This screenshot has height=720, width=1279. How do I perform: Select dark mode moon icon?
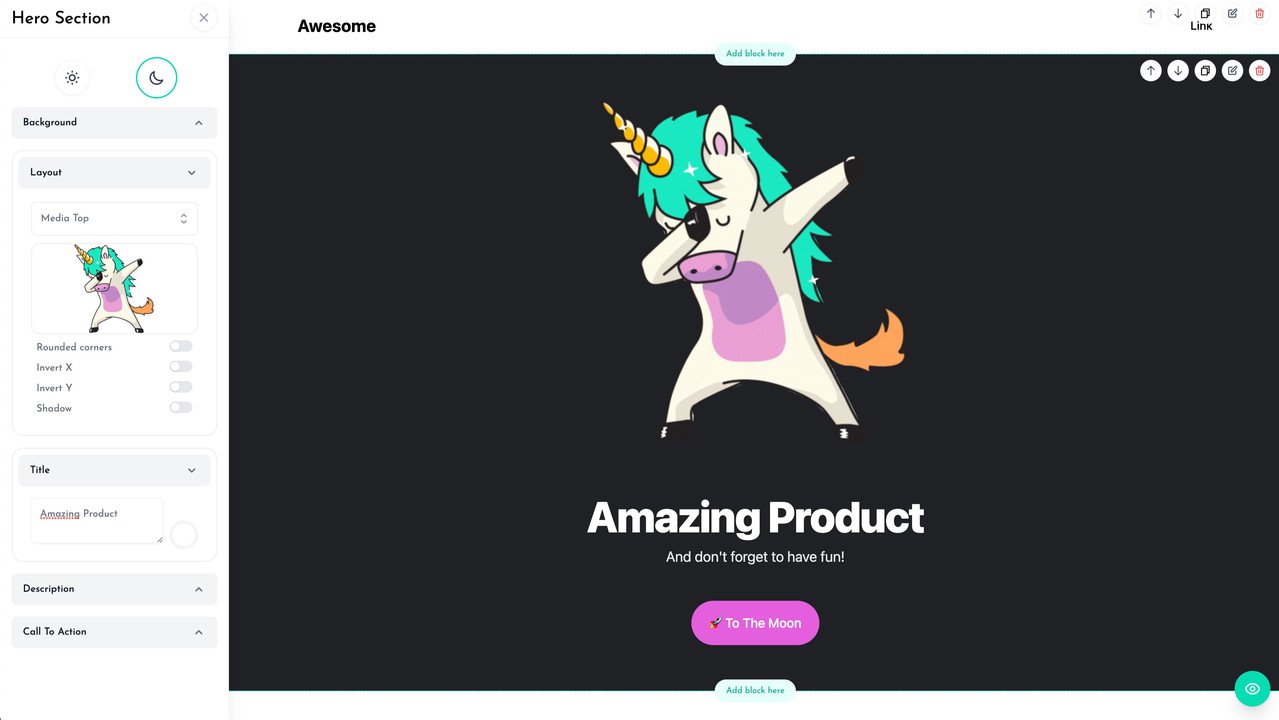[x=156, y=78]
